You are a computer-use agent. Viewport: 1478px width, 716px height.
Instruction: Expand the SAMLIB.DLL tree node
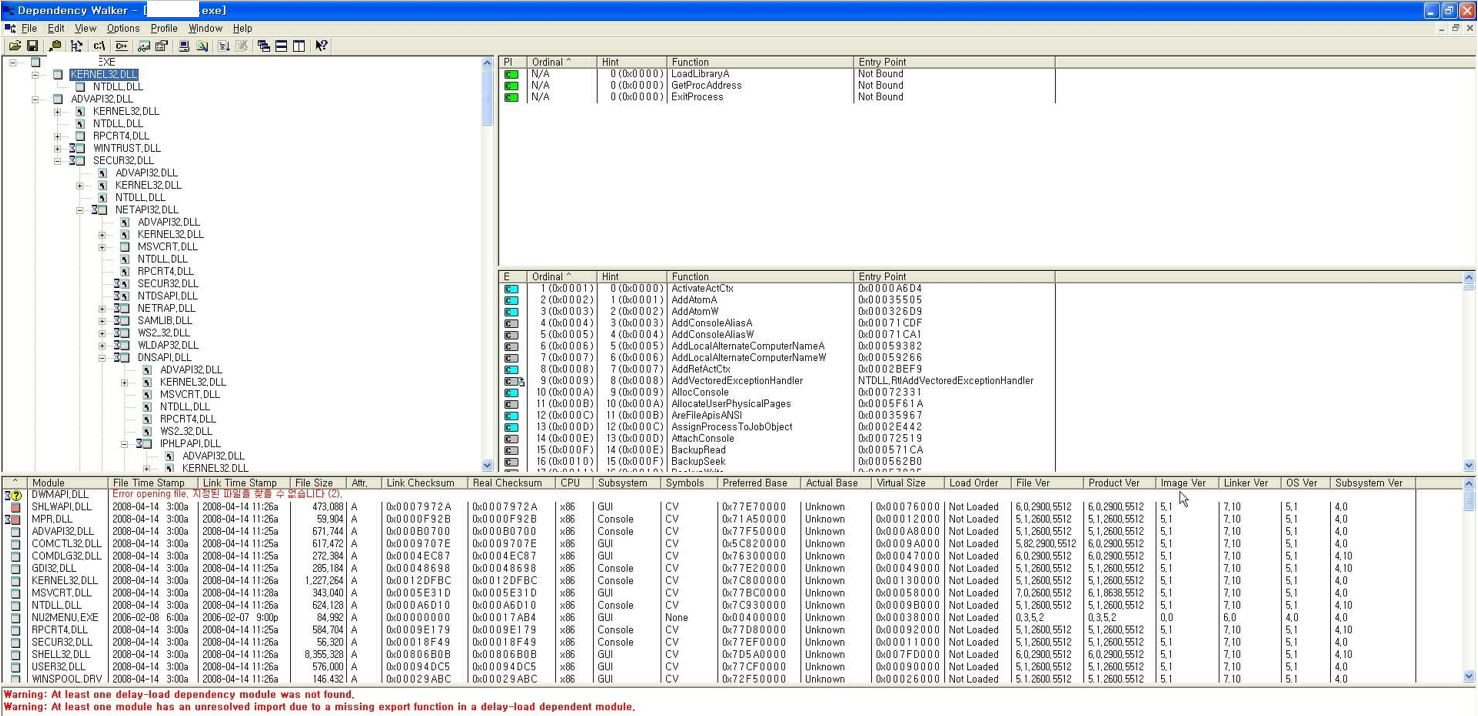(x=102, y=321)
